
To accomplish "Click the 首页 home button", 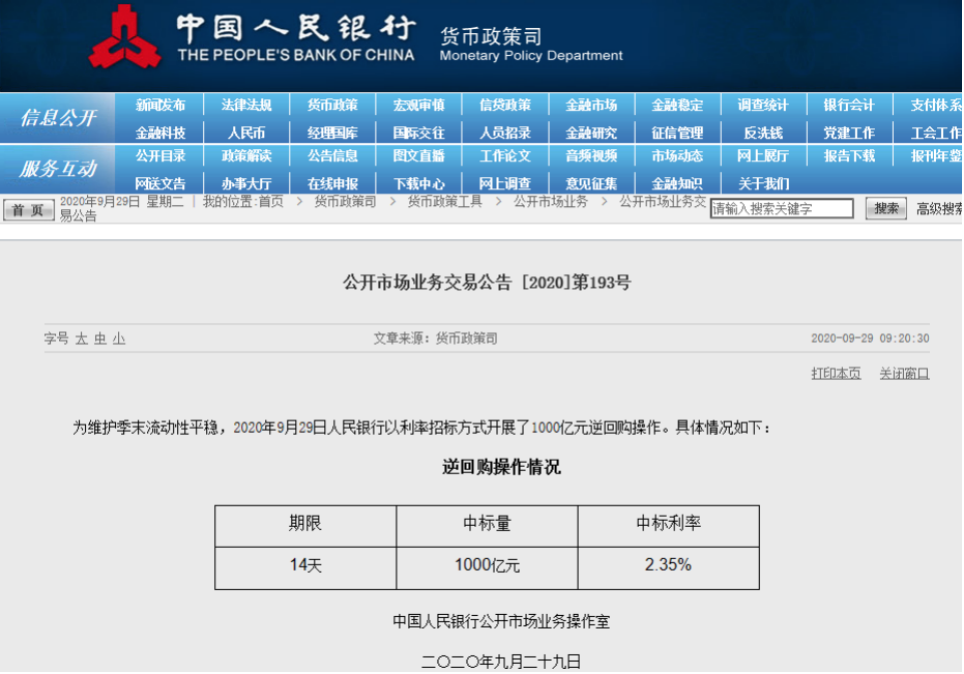I will pyautogui.click(x=28, y=210).
